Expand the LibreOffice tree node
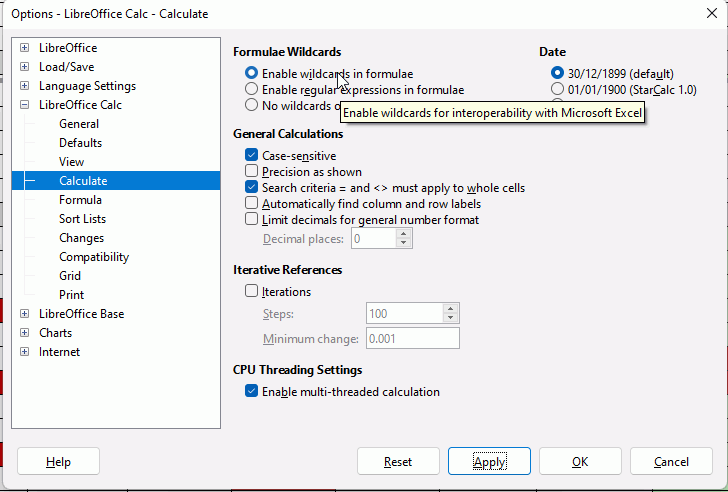Viewport: 728px width, 492px height. 25,48
